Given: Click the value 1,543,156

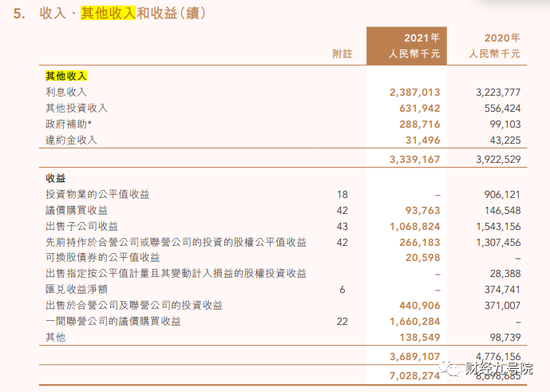Looking at the screenshot, I should 498,227.
